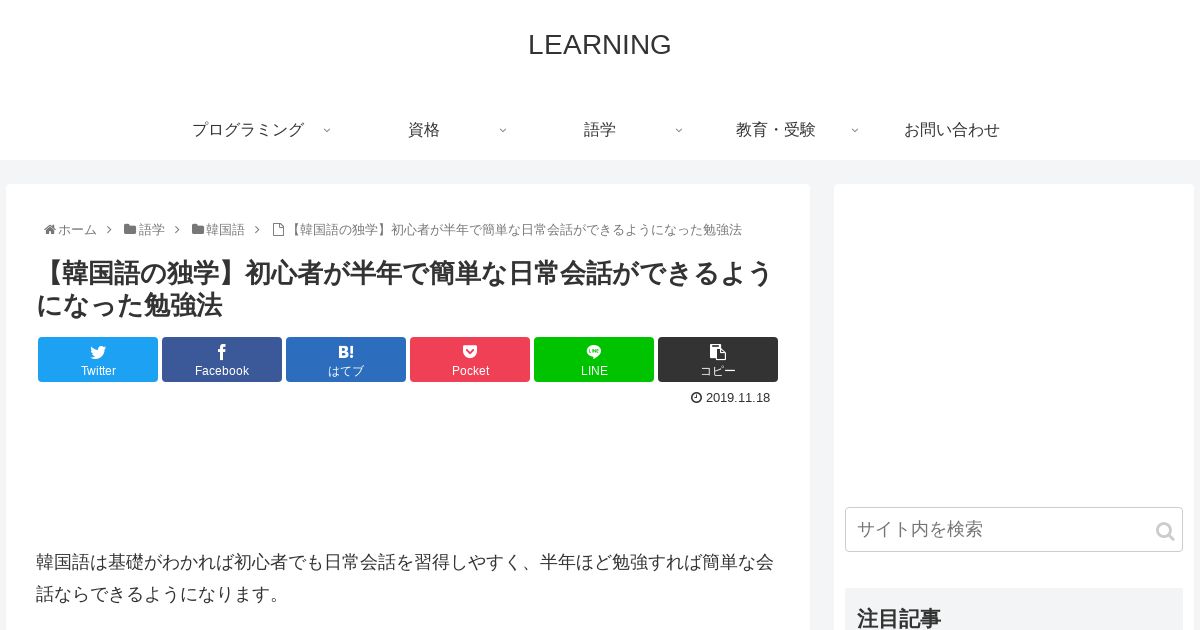
Task: Copy the article title with コピー button
Action: pos(718,359)
